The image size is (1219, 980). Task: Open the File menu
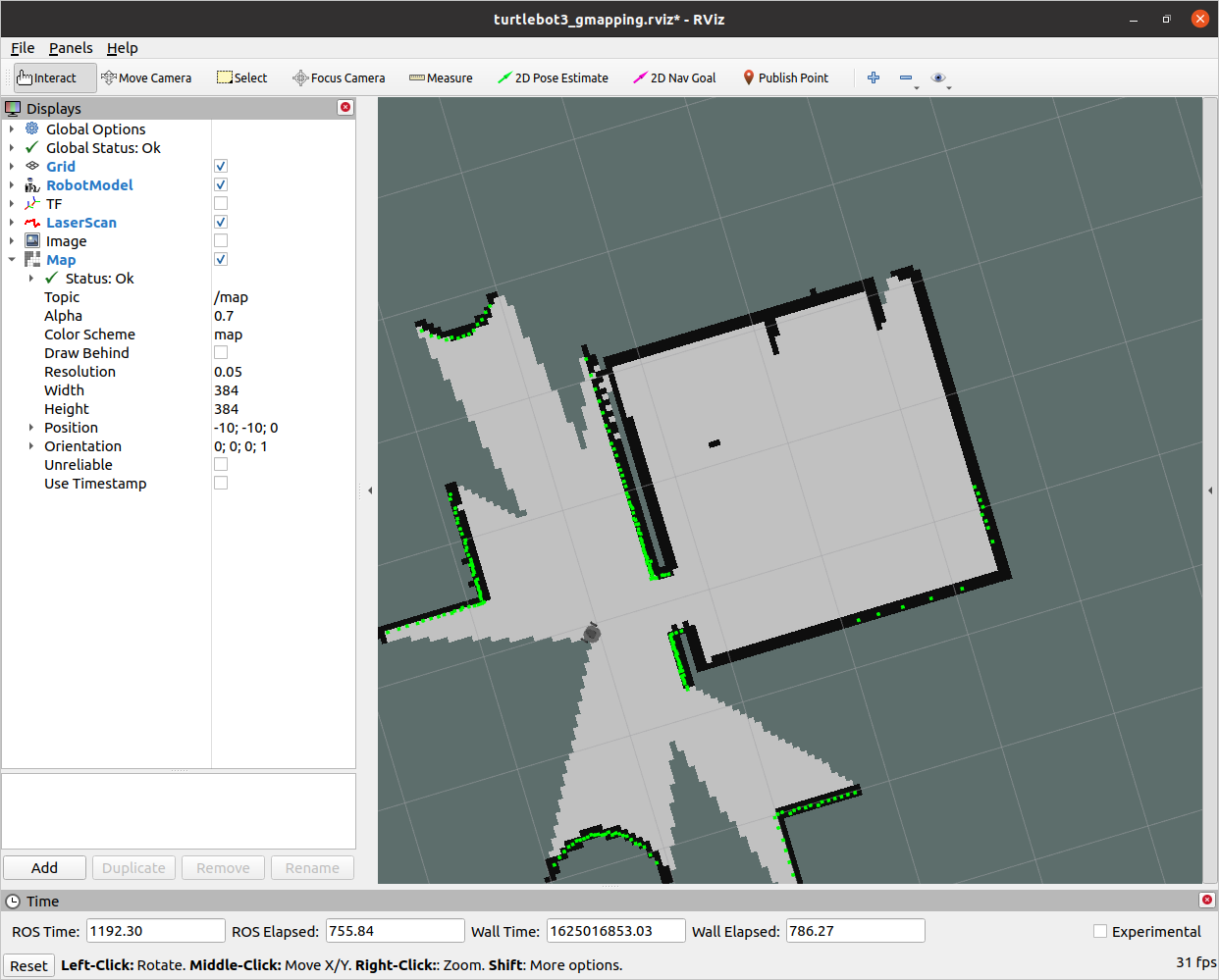pyautogui.click(x=23, y=48)
